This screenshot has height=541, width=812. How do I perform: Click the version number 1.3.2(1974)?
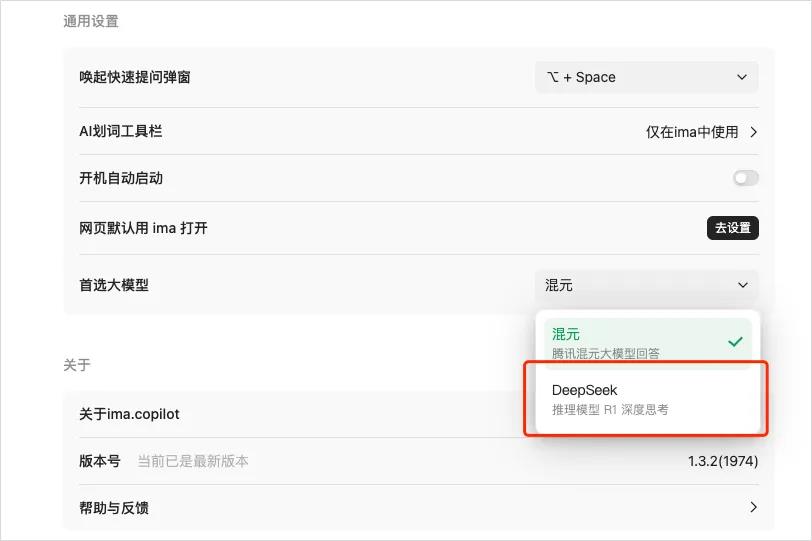coord(722,461)
